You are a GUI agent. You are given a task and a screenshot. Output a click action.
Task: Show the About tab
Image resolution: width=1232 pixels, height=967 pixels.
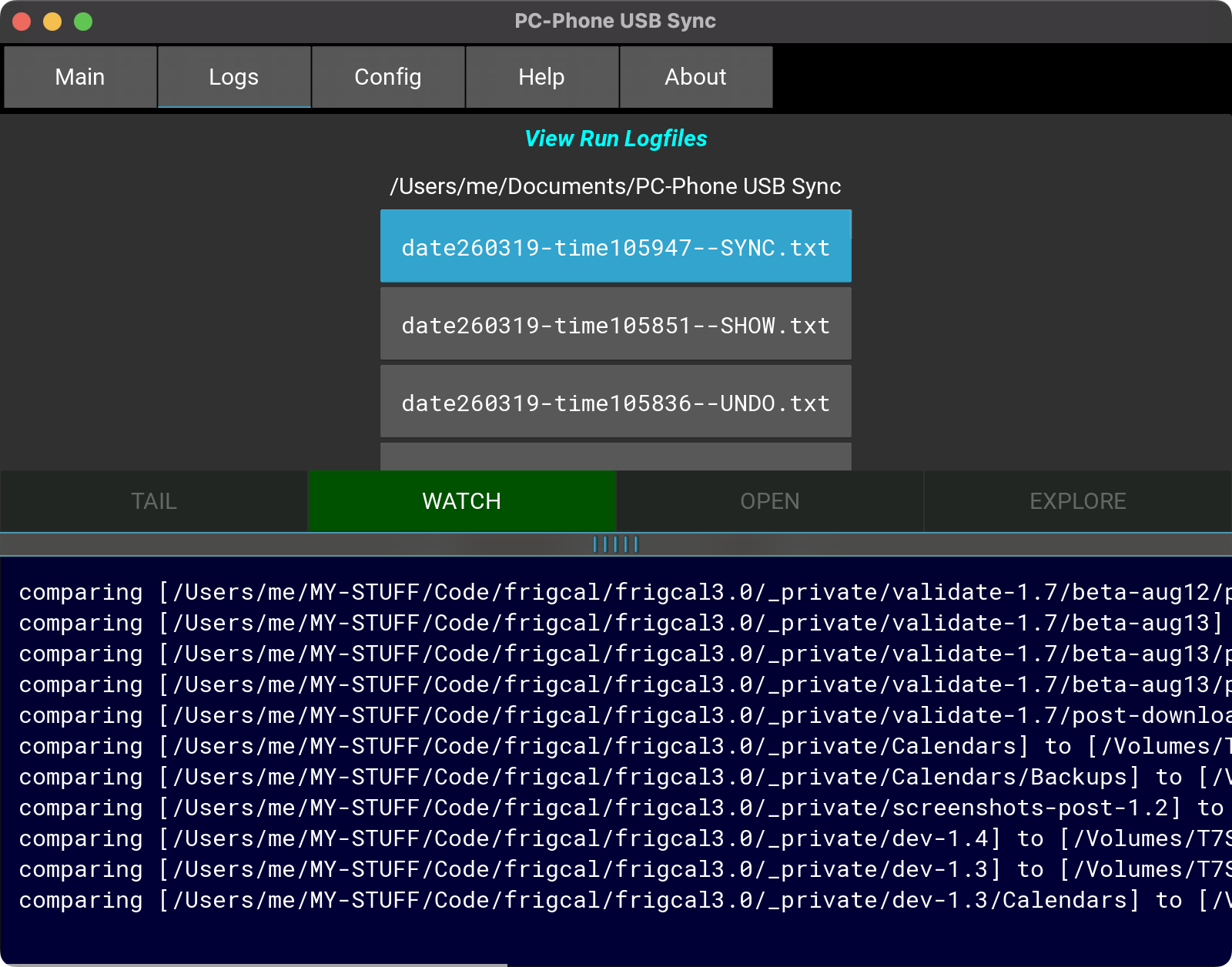[x=695, y=77]
